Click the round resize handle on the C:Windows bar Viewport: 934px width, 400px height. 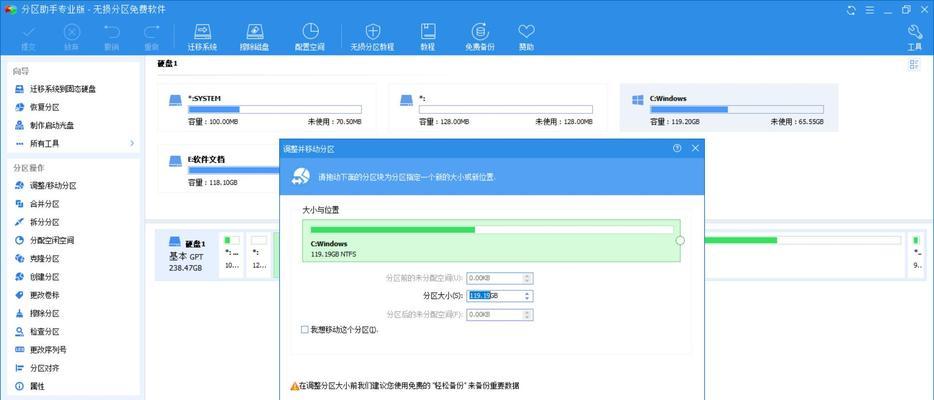pos(680,240)
